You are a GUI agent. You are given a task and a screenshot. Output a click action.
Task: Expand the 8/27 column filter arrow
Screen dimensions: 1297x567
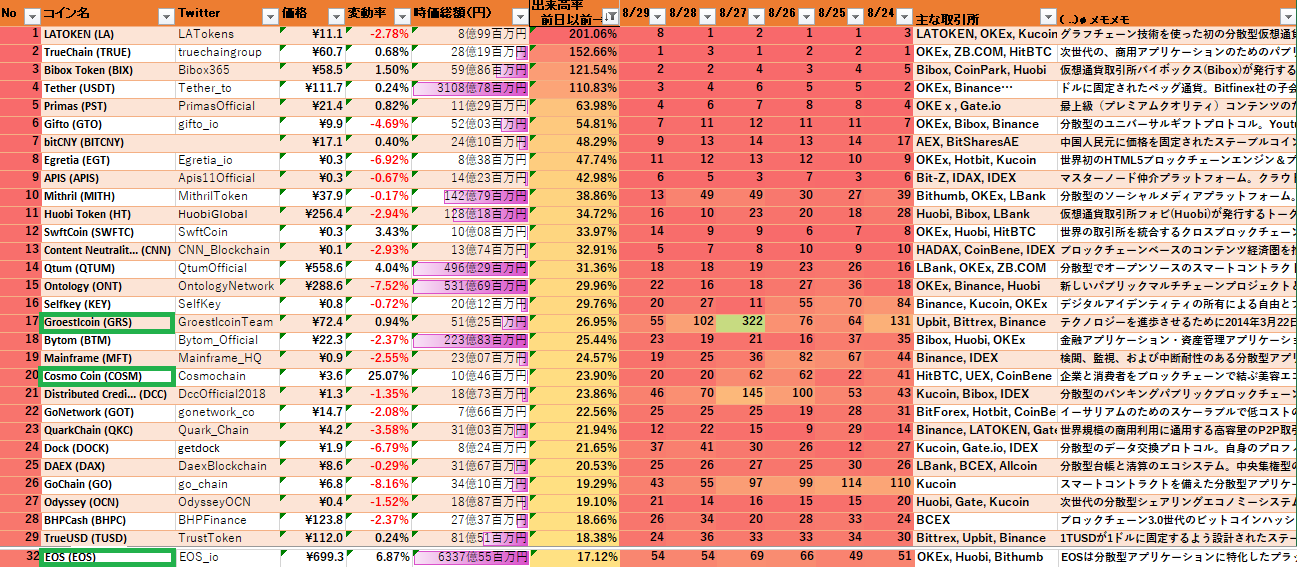[x=758, y=17]
